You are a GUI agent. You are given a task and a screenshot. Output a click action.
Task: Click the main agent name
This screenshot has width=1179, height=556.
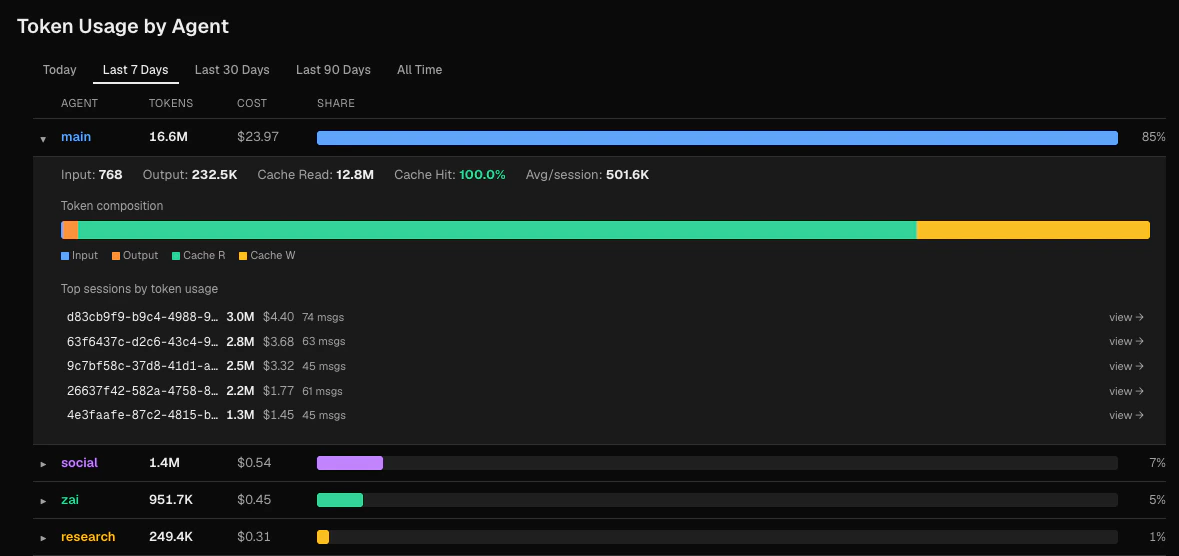76,137
